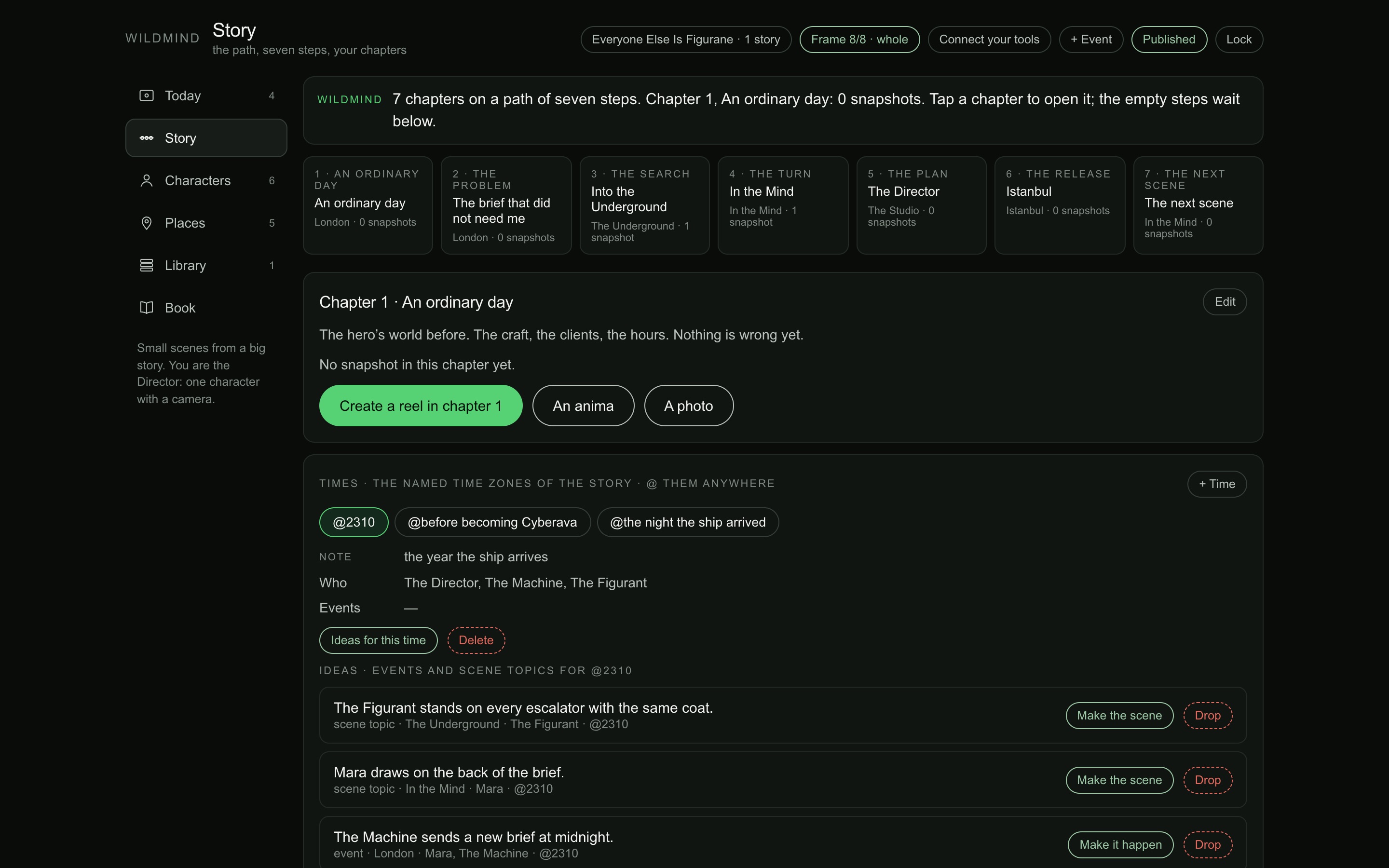The height and width of the screenshot is (868, 1389).
Task: Open chapter 5 The Director card
Action: pos(921,205)
